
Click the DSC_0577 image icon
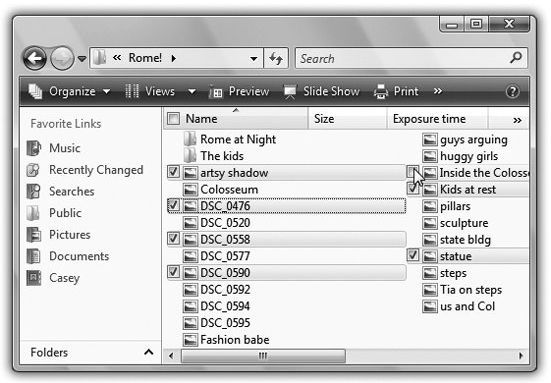pyautogui.click(x=190, y=256)
